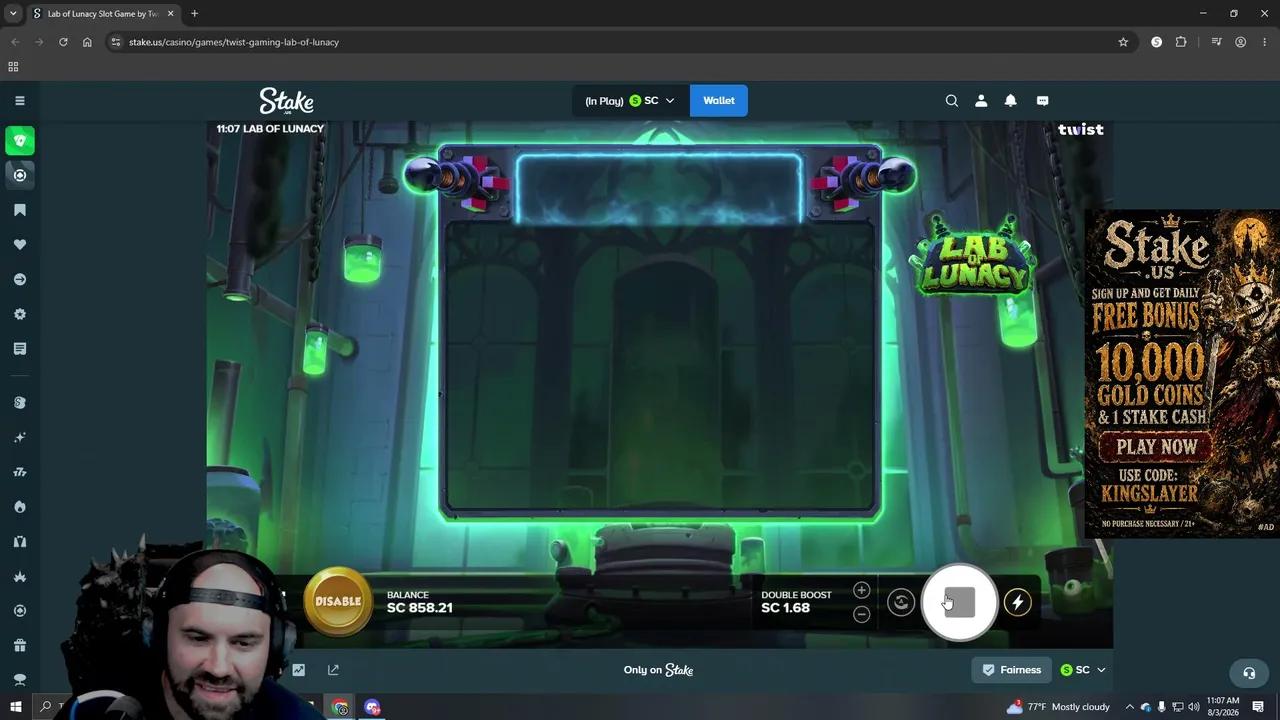Open the Chrome apps grid in bookmarks bar

point(13,67)
